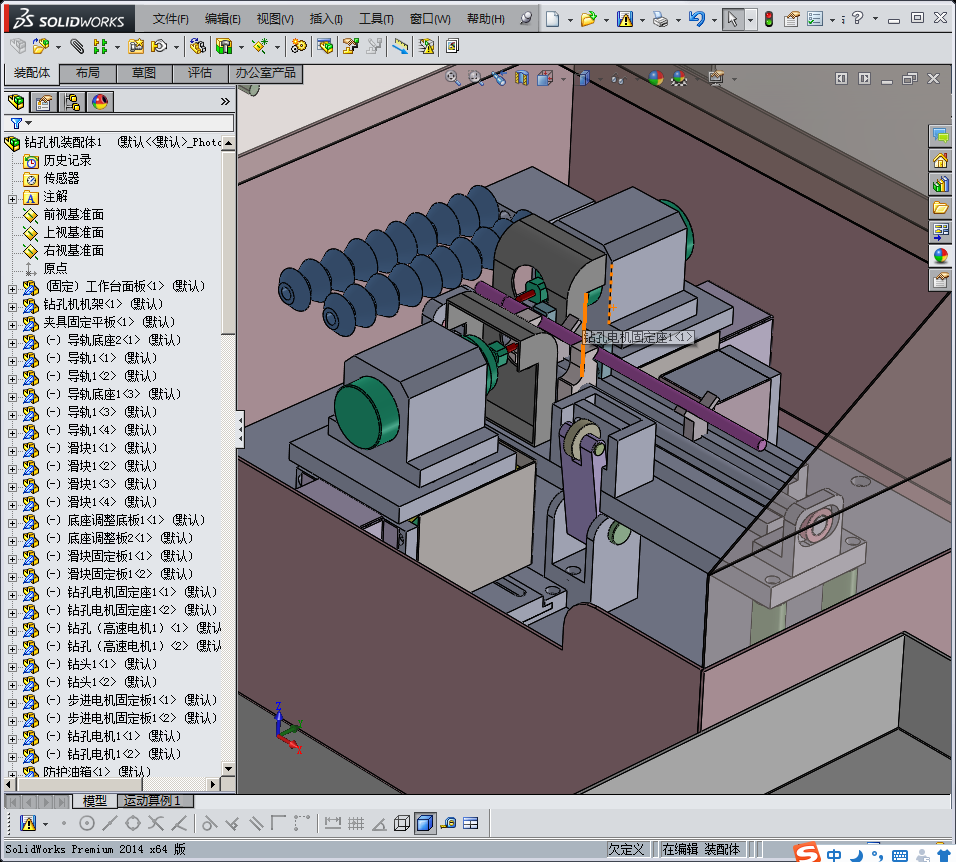Click the New Motion Study gear icon

click(299, 46)
